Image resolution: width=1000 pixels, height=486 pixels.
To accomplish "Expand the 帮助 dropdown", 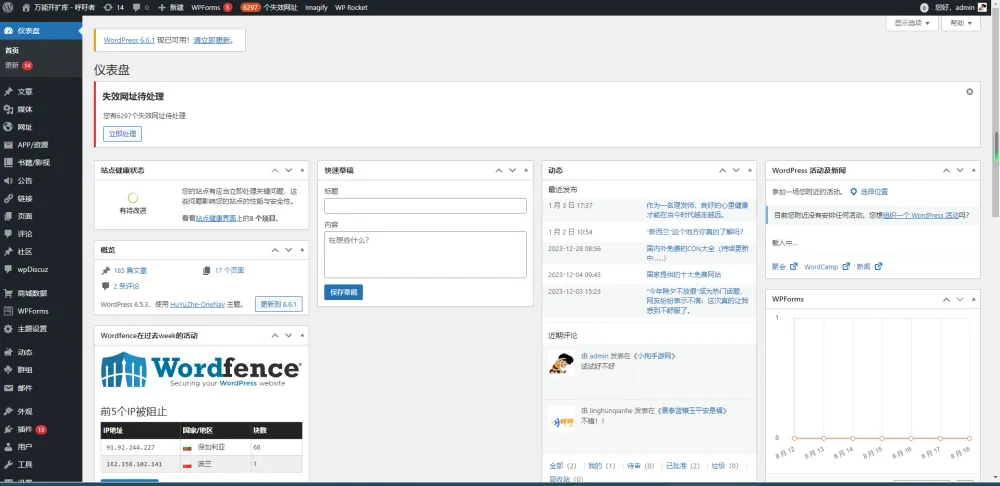I will [x=960, y=22].
